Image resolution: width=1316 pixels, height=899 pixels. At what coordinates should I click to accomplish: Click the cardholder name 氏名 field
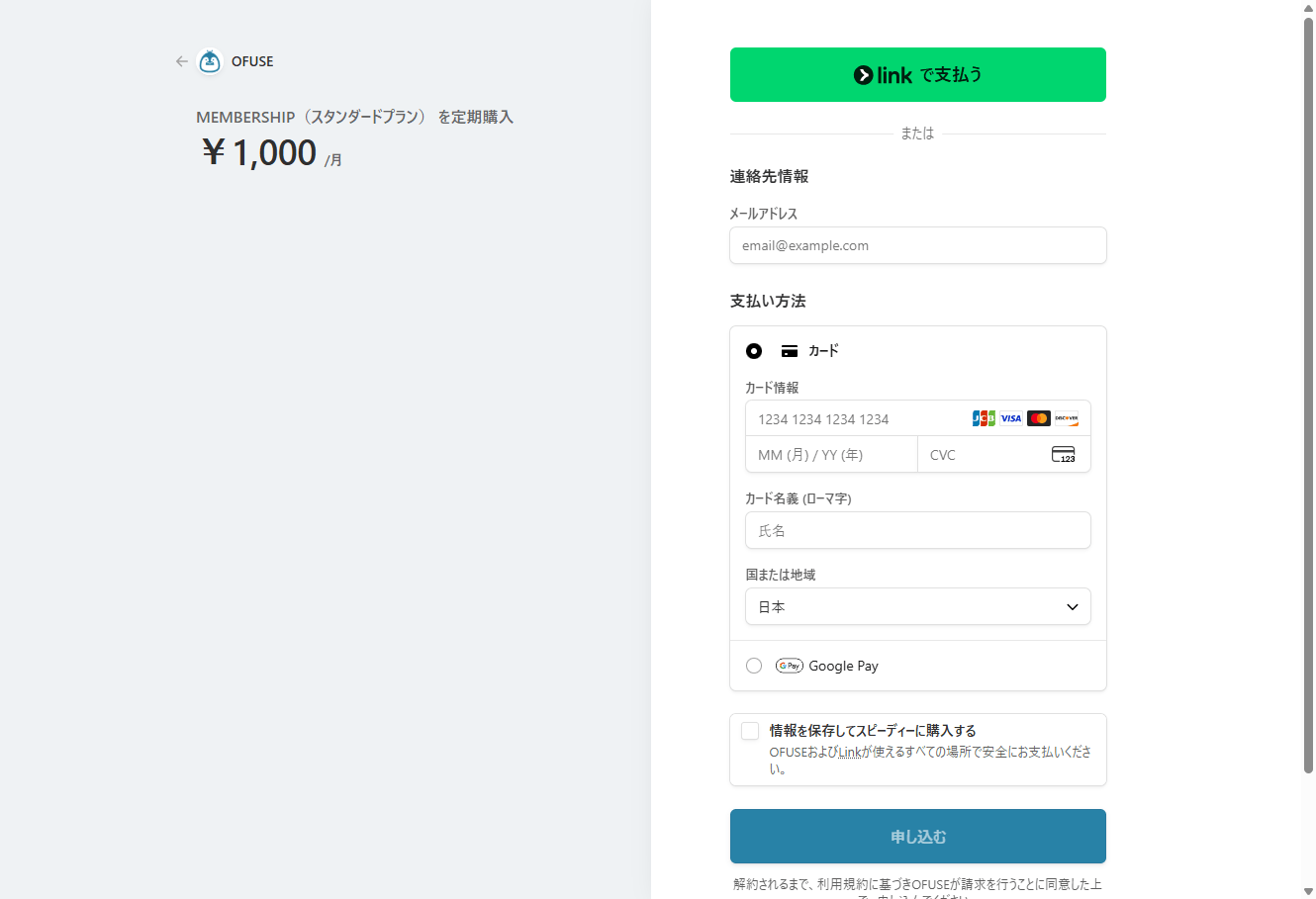point(917,530)
